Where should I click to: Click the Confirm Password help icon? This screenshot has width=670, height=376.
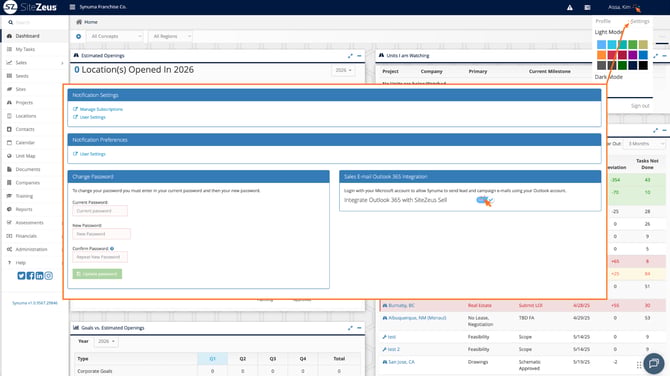pyautogui.click(x=112, y=248)
